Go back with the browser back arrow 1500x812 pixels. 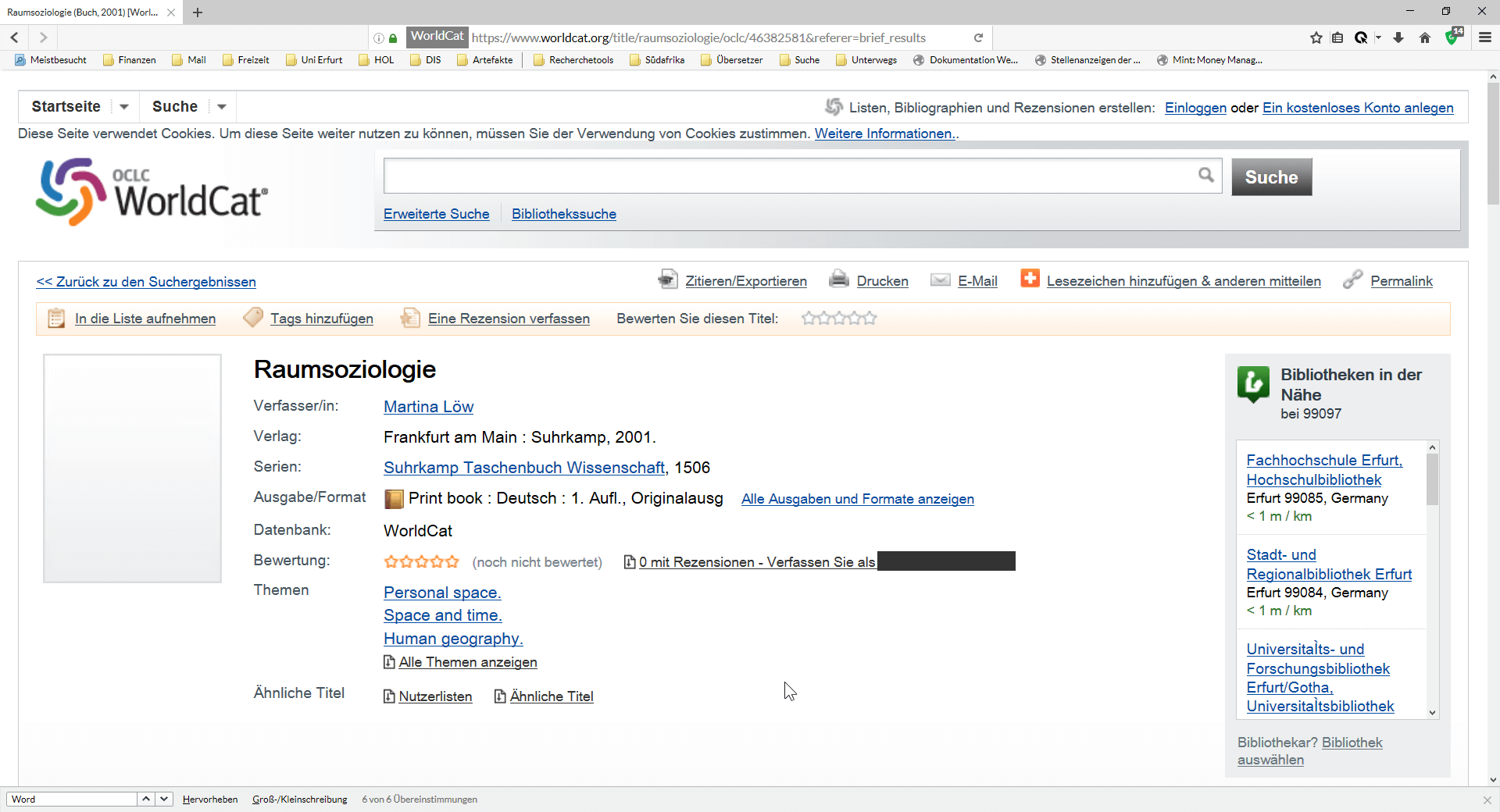point(14,37)
